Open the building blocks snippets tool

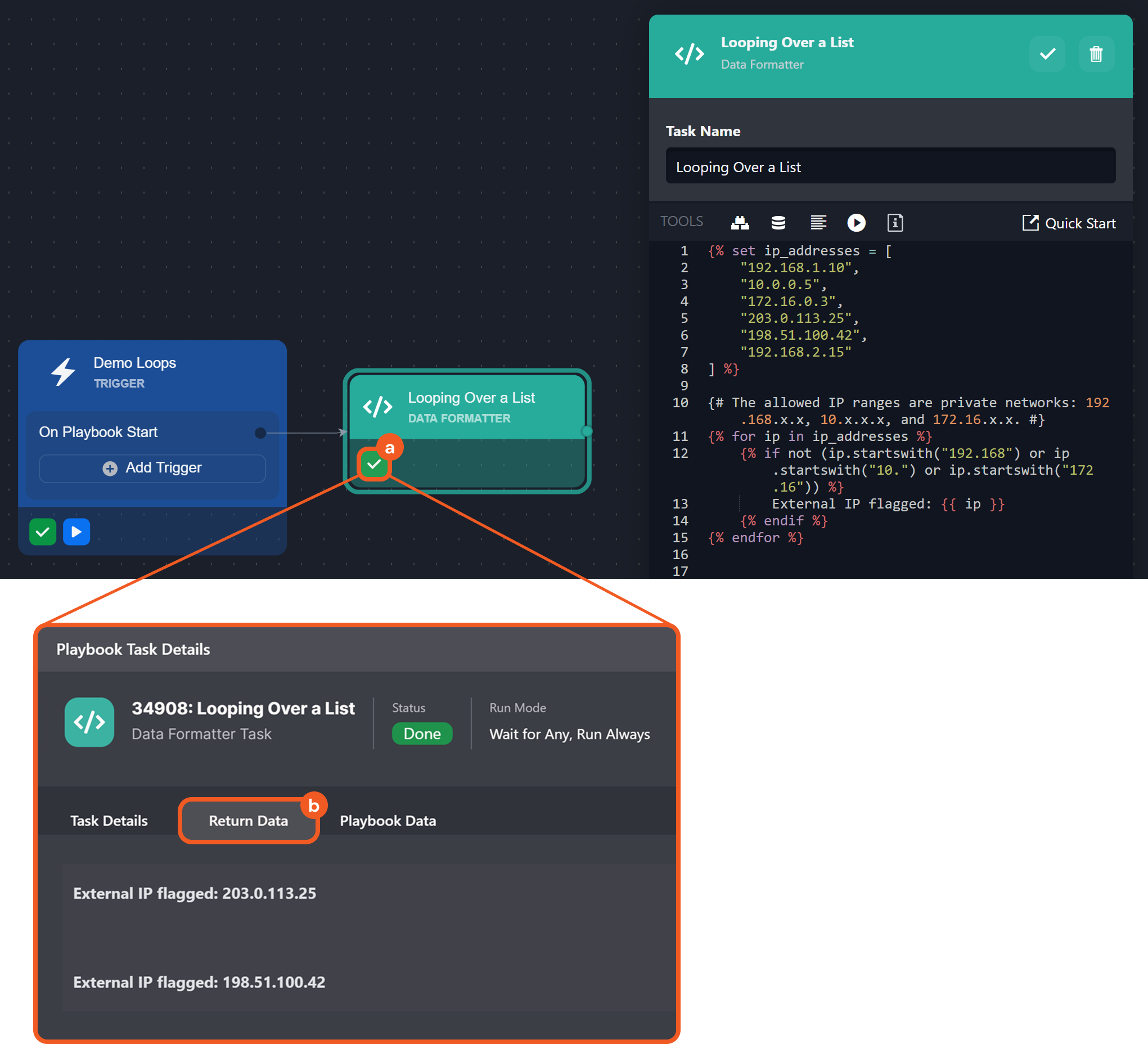(x=740, y=223)
